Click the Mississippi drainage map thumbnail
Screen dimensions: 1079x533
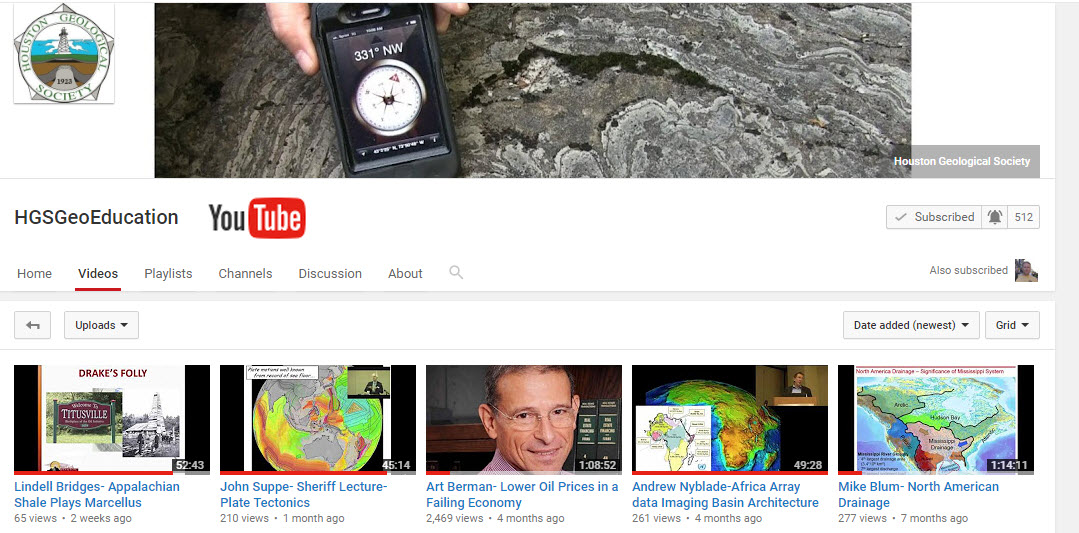(x=935, y=420)
